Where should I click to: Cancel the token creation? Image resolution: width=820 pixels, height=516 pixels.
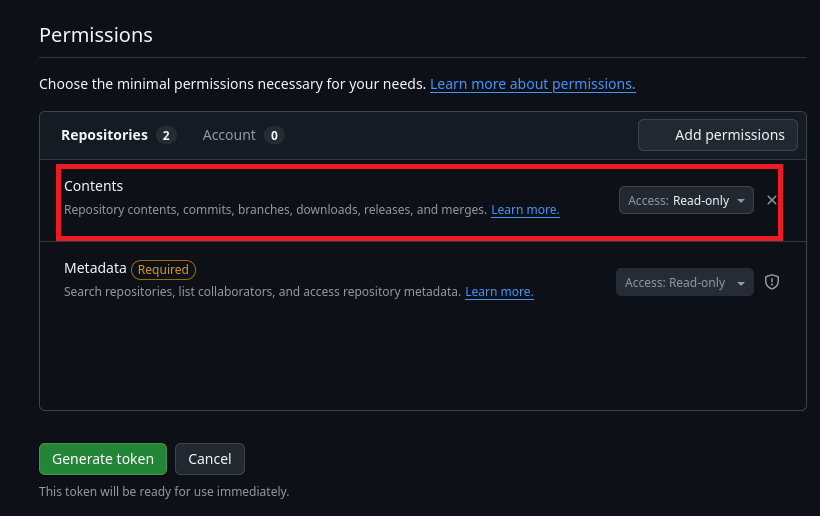point(210,459)
